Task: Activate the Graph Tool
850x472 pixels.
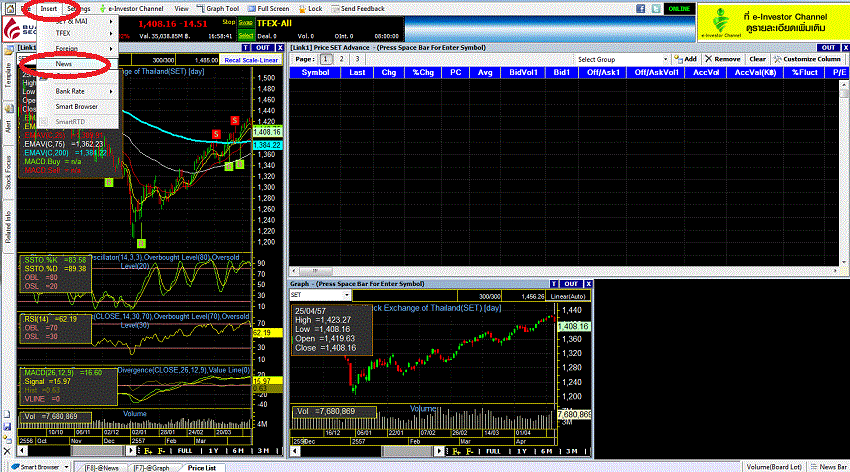Action: (218, 9)
